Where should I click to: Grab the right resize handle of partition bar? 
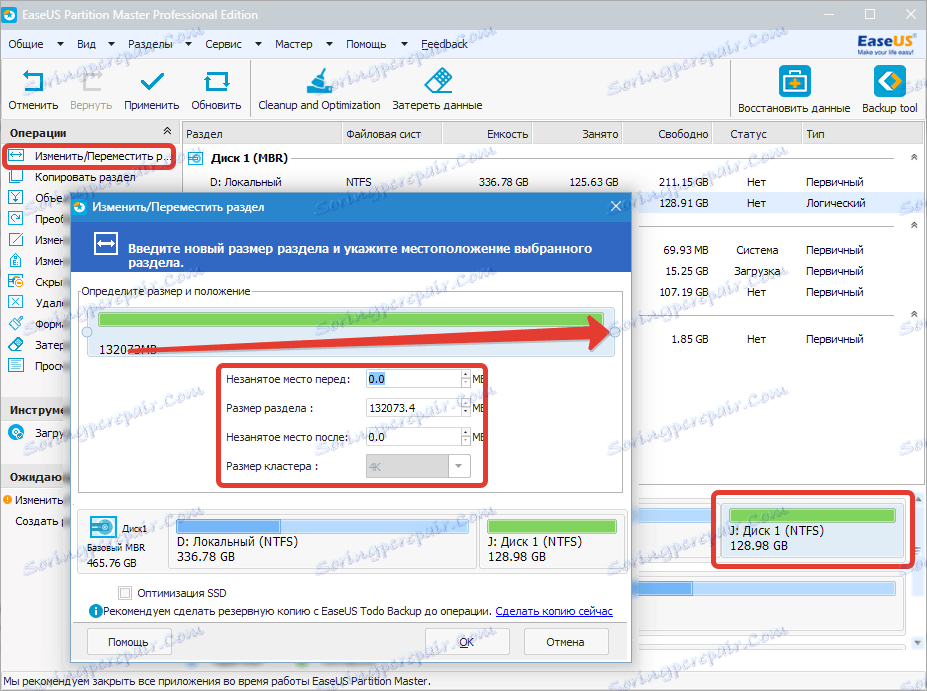pyautogui.click(x=615, y=332)
